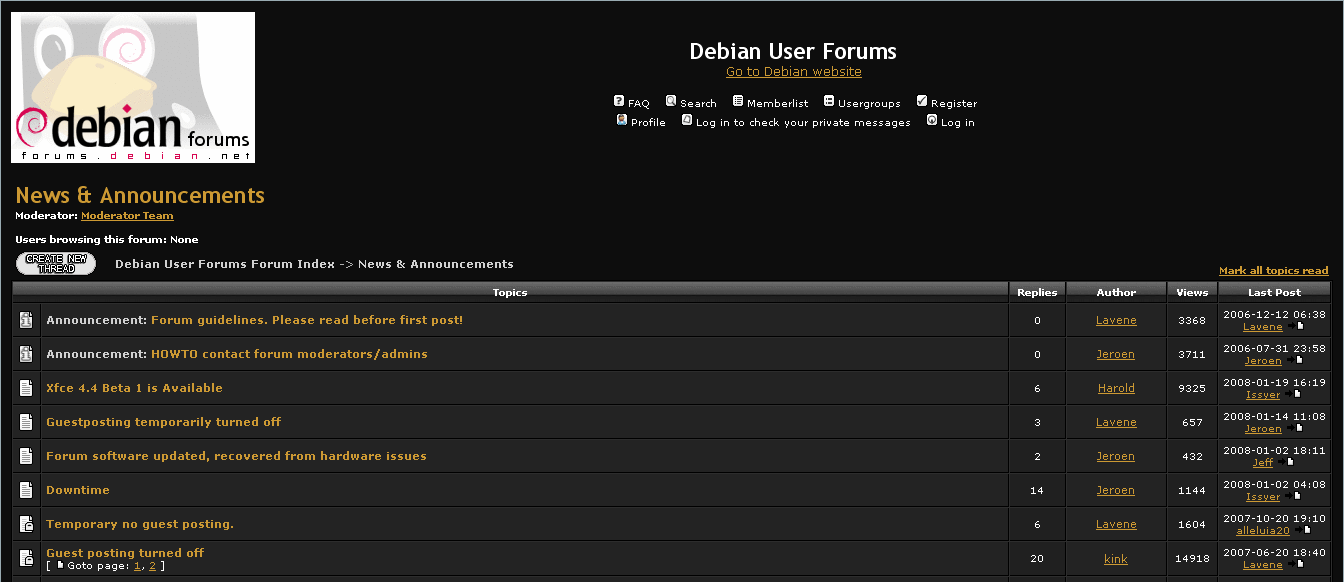The height and width of the screenshot is (582, 1344).
Task: Click the private messages envelope icon
Action: tap(687, 120)
